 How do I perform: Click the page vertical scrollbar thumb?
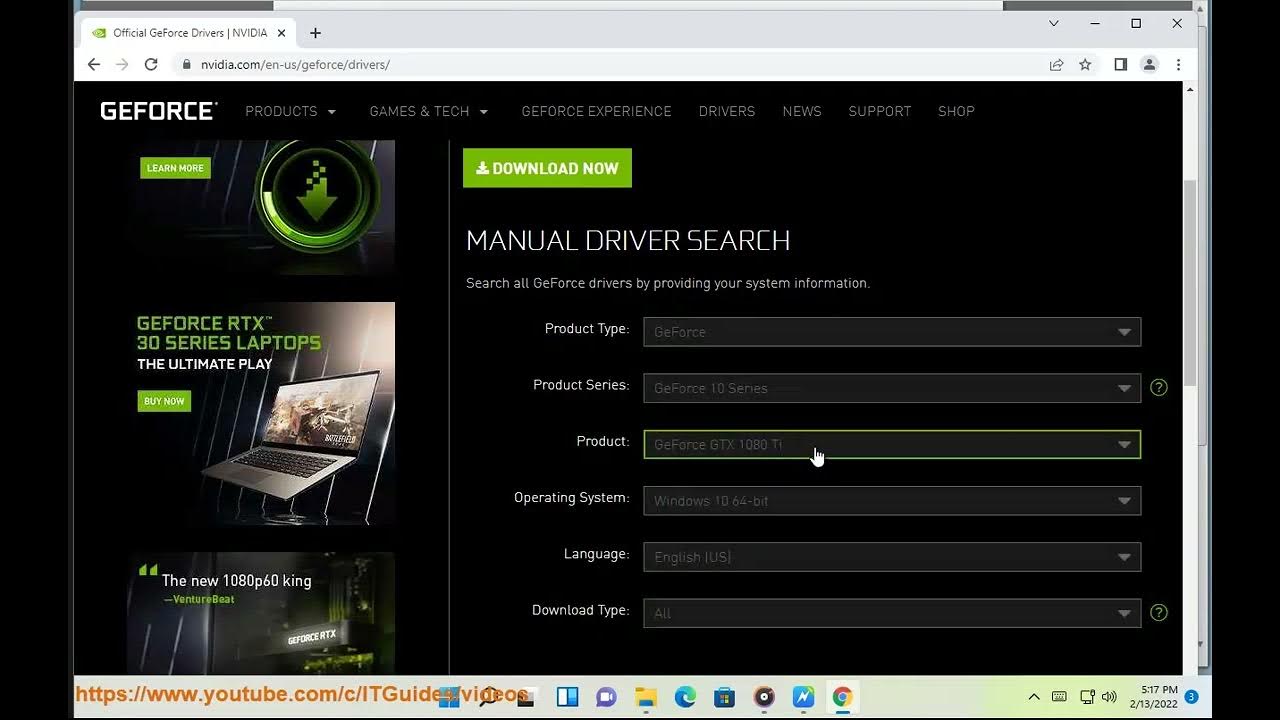pyautogui.click(x=1189, y=283)
